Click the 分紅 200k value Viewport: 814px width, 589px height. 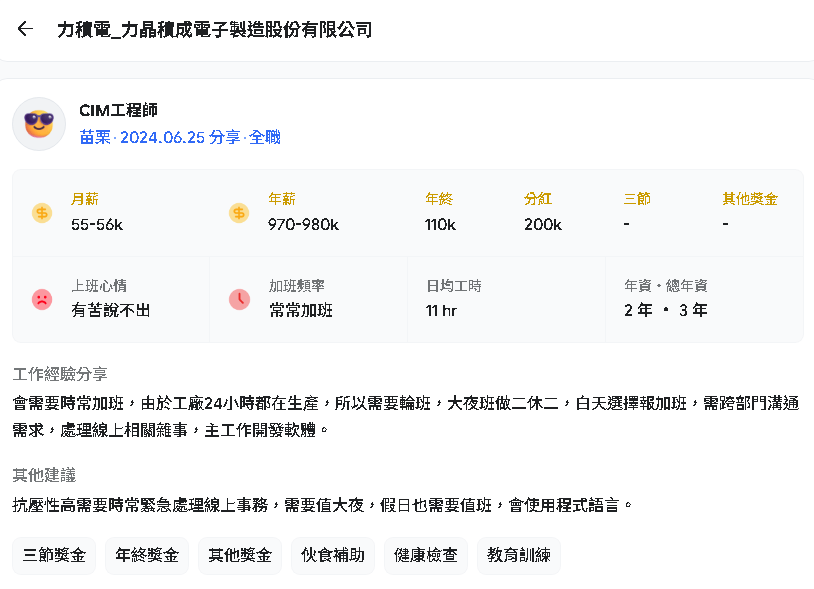click(543, 225)
